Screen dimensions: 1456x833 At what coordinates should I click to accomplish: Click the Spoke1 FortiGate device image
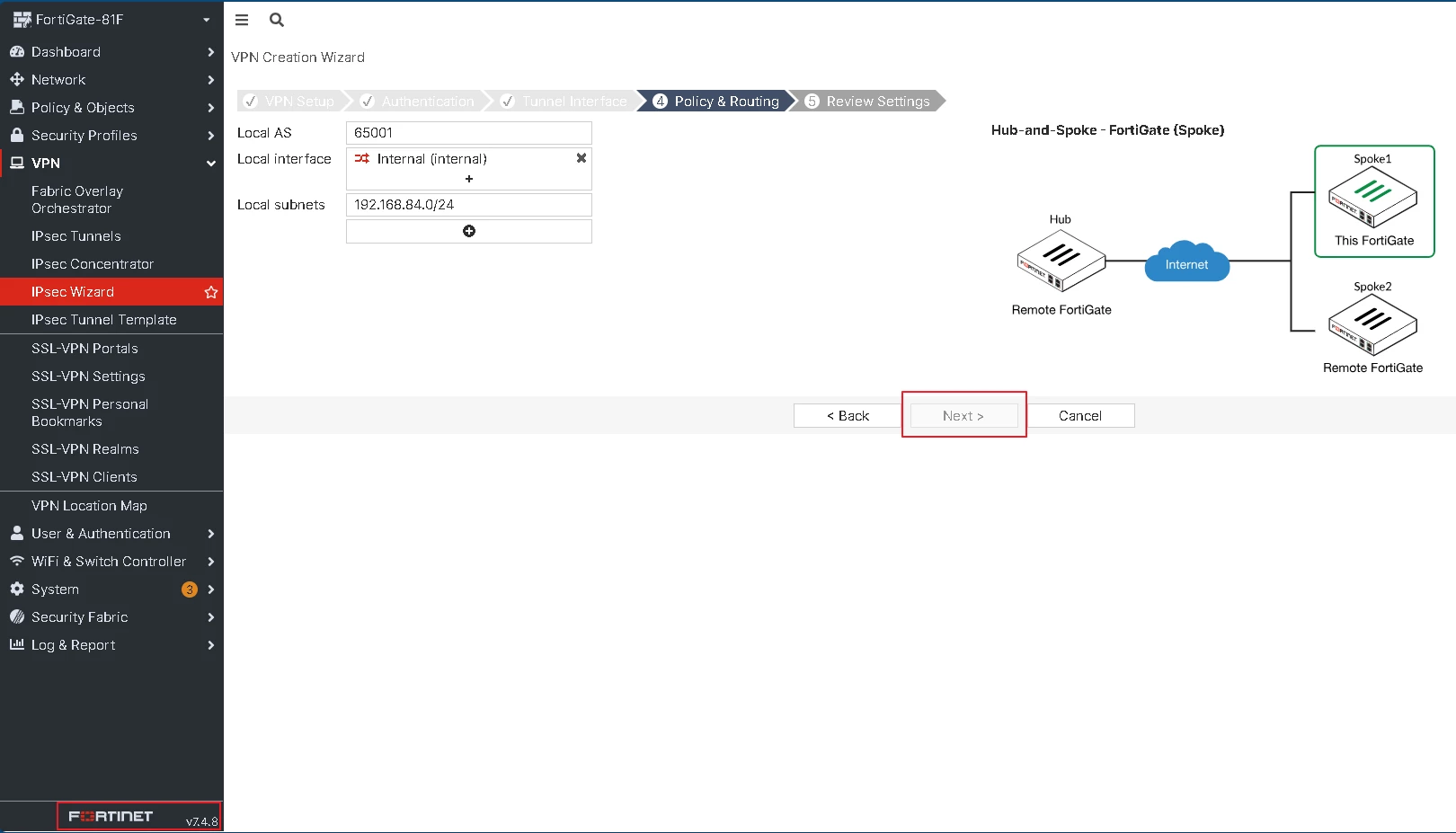1373,197
